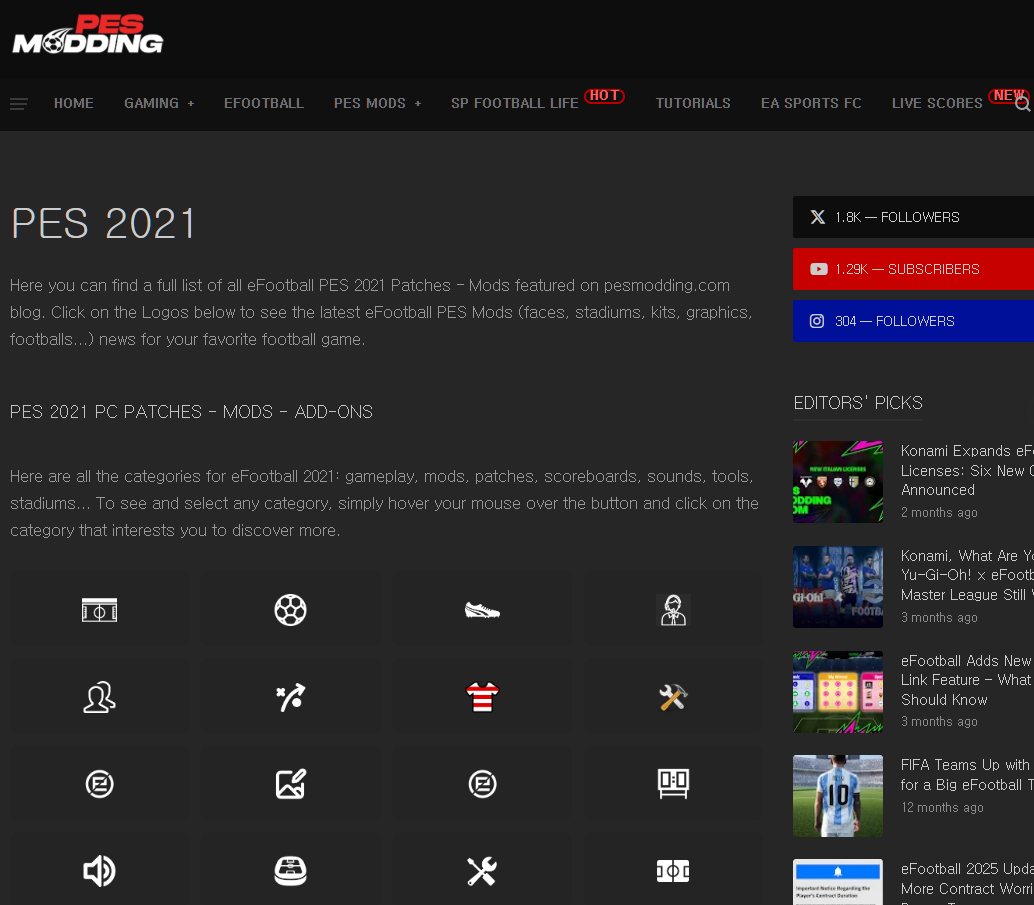Image resolution: width=1034 pixels, height=905 pixels.
Task: Open the speaker sounds category icon
Action: [99, 871]
